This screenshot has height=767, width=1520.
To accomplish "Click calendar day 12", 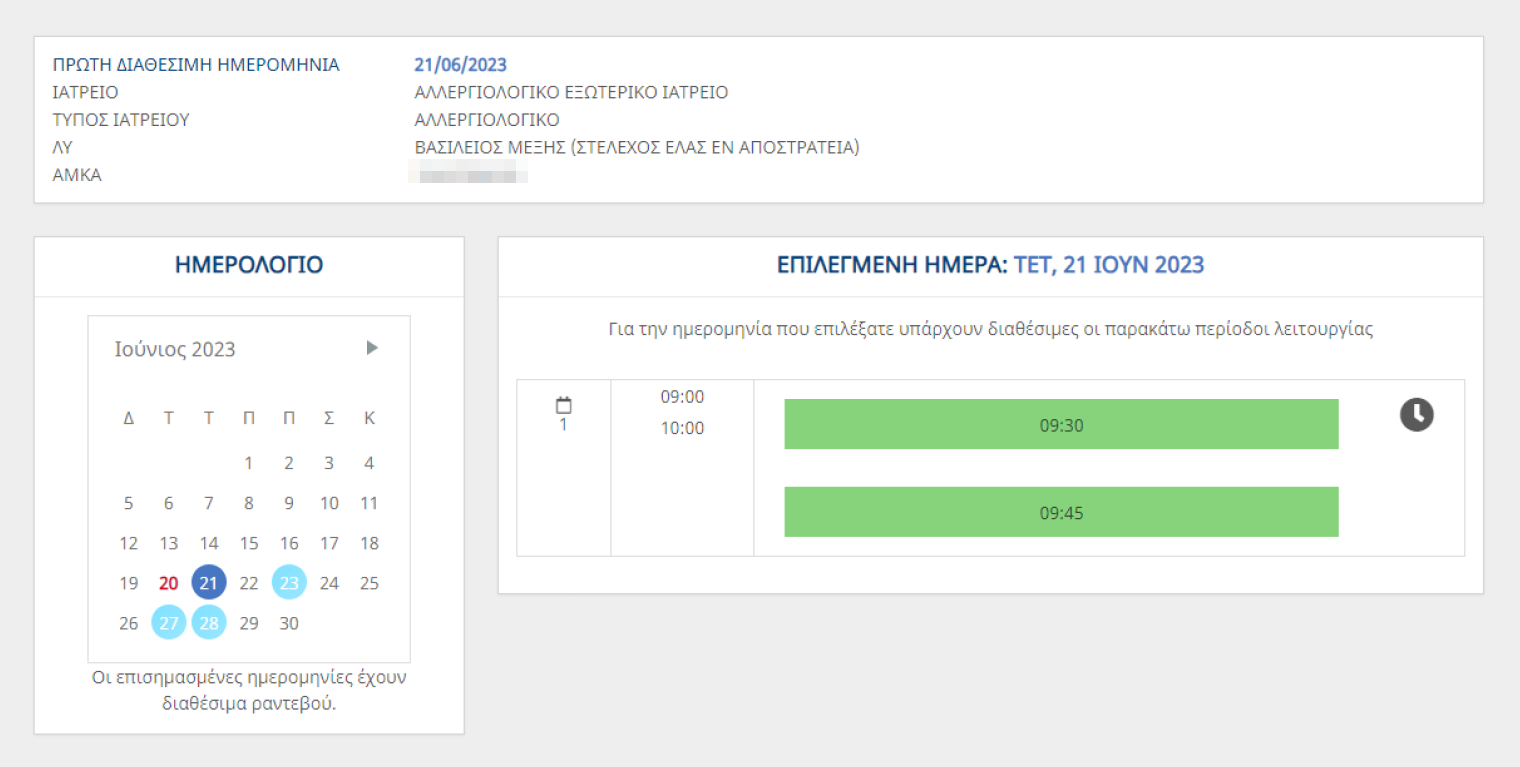I will click(128, 543).
